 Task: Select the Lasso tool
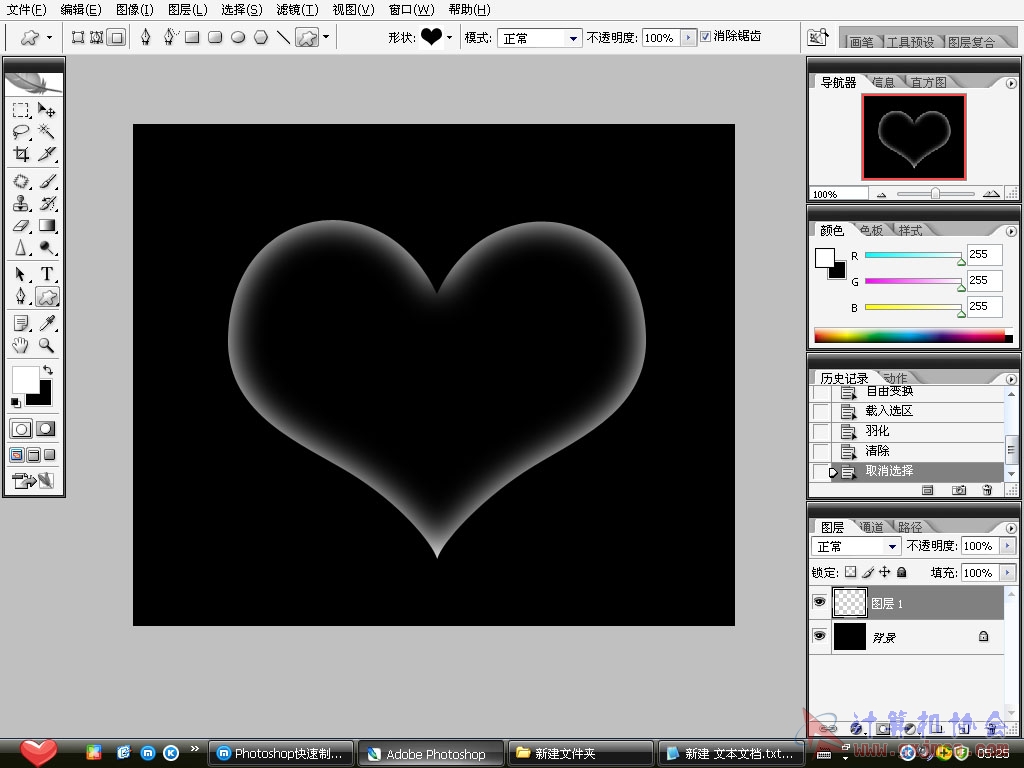[21, 132]
